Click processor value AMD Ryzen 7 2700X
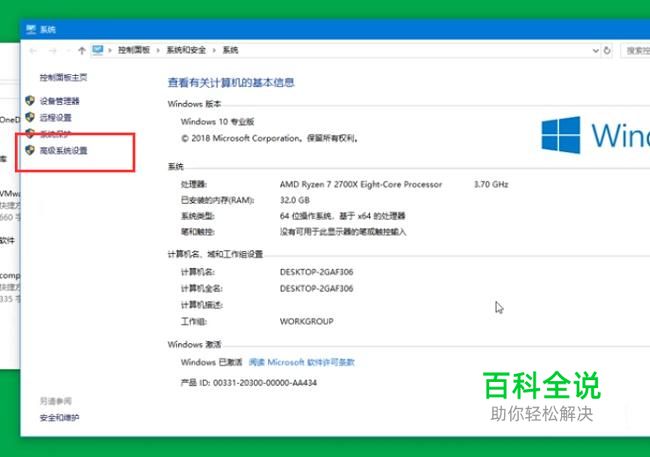The width and height of the screenshot is (650, 457). click(x=361, y=185)
